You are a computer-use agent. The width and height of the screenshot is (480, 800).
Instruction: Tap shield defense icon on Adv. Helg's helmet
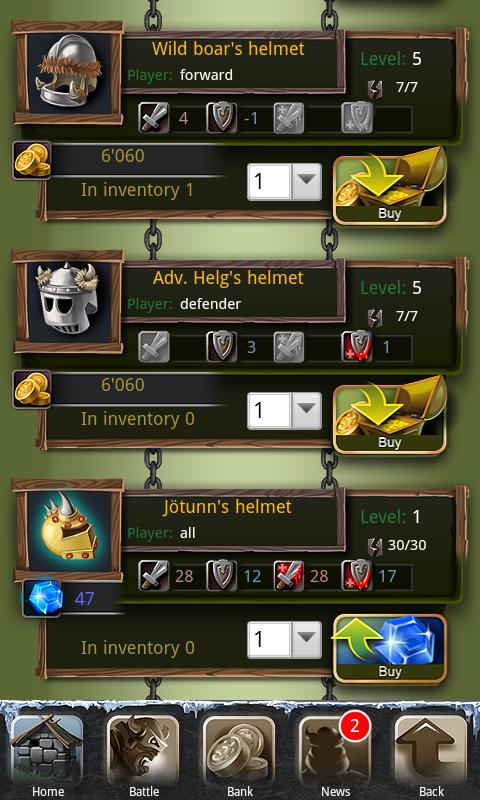click(222, 347)
